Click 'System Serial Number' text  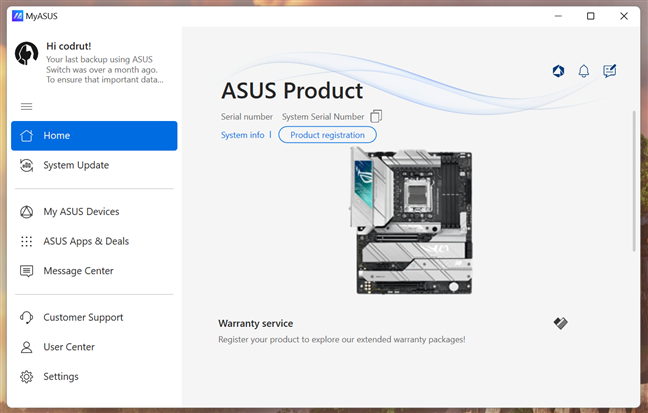point(323,117)
